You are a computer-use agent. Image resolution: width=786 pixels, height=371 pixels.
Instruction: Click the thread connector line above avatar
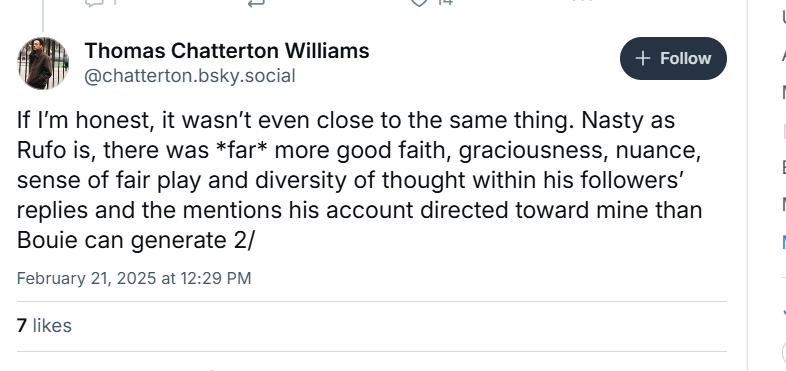tap(43, 16)
